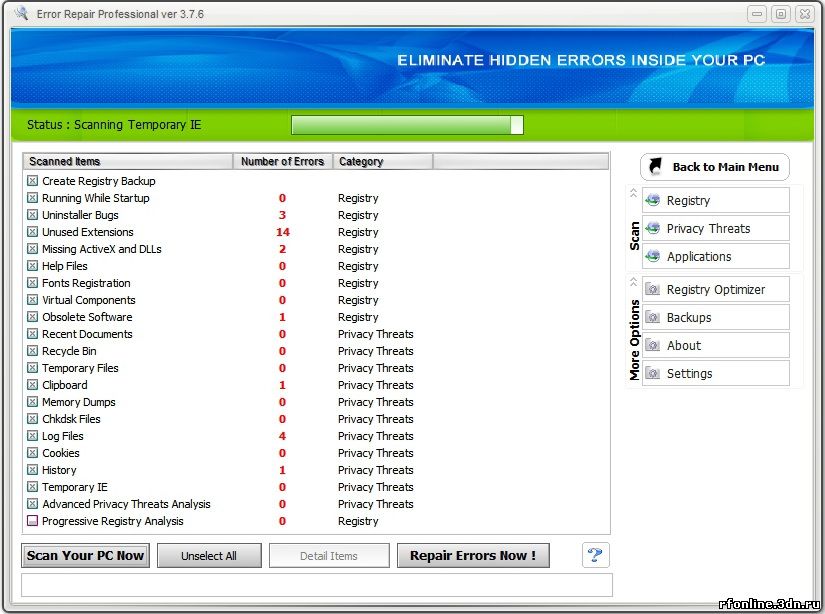Click the green scan progress bar
This screenshot has width=825, height=614.
point(407,125)
